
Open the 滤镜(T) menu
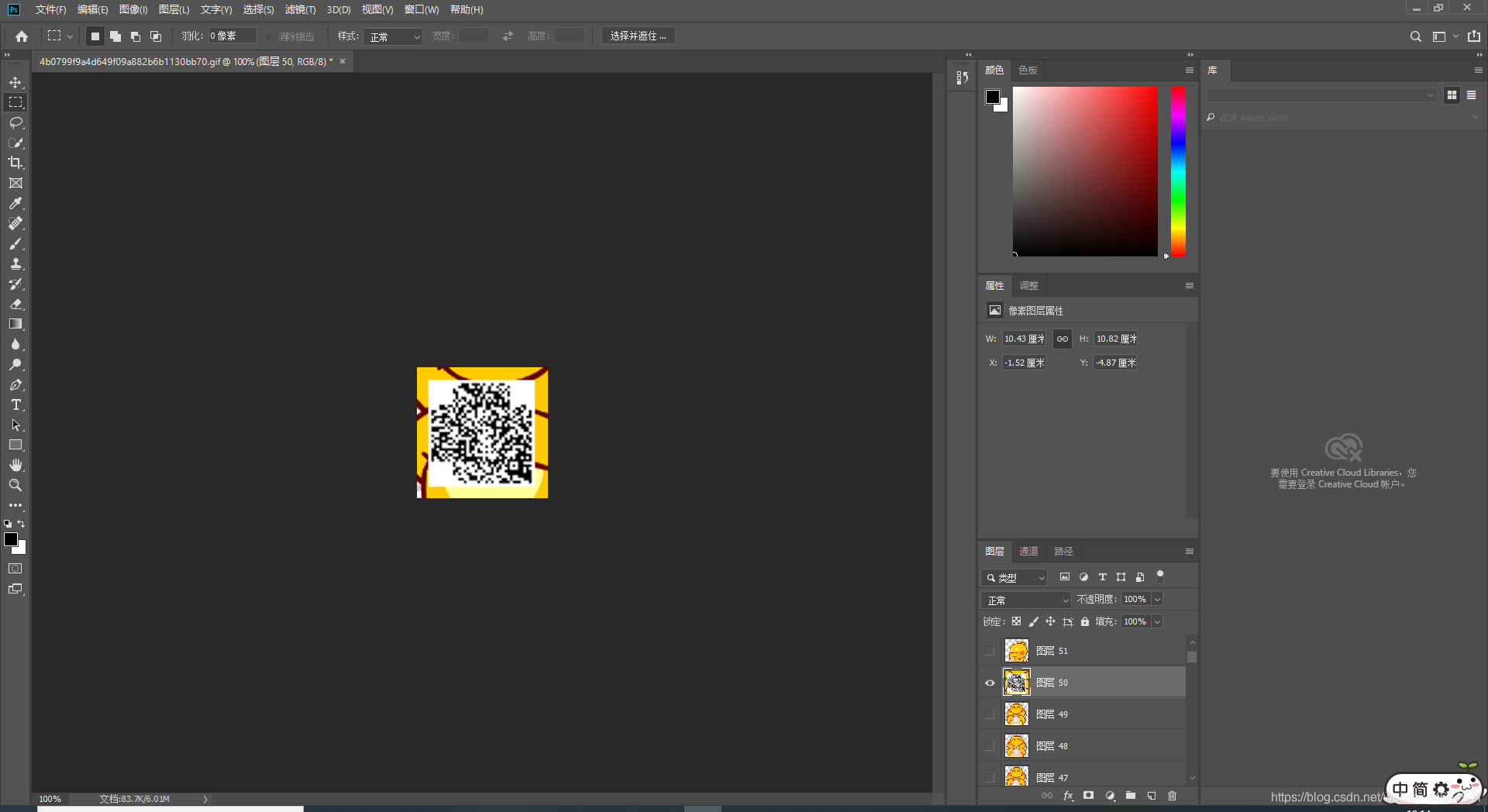pos(300,9)
